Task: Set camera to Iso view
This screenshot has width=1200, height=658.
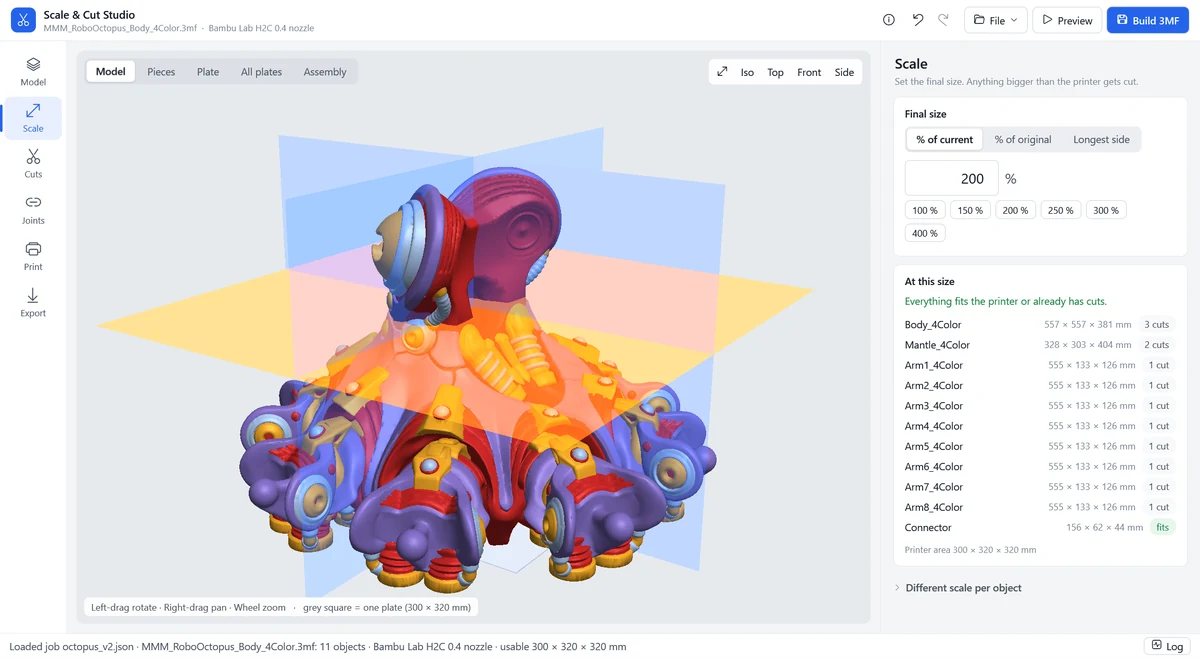Action: [747, 72]
